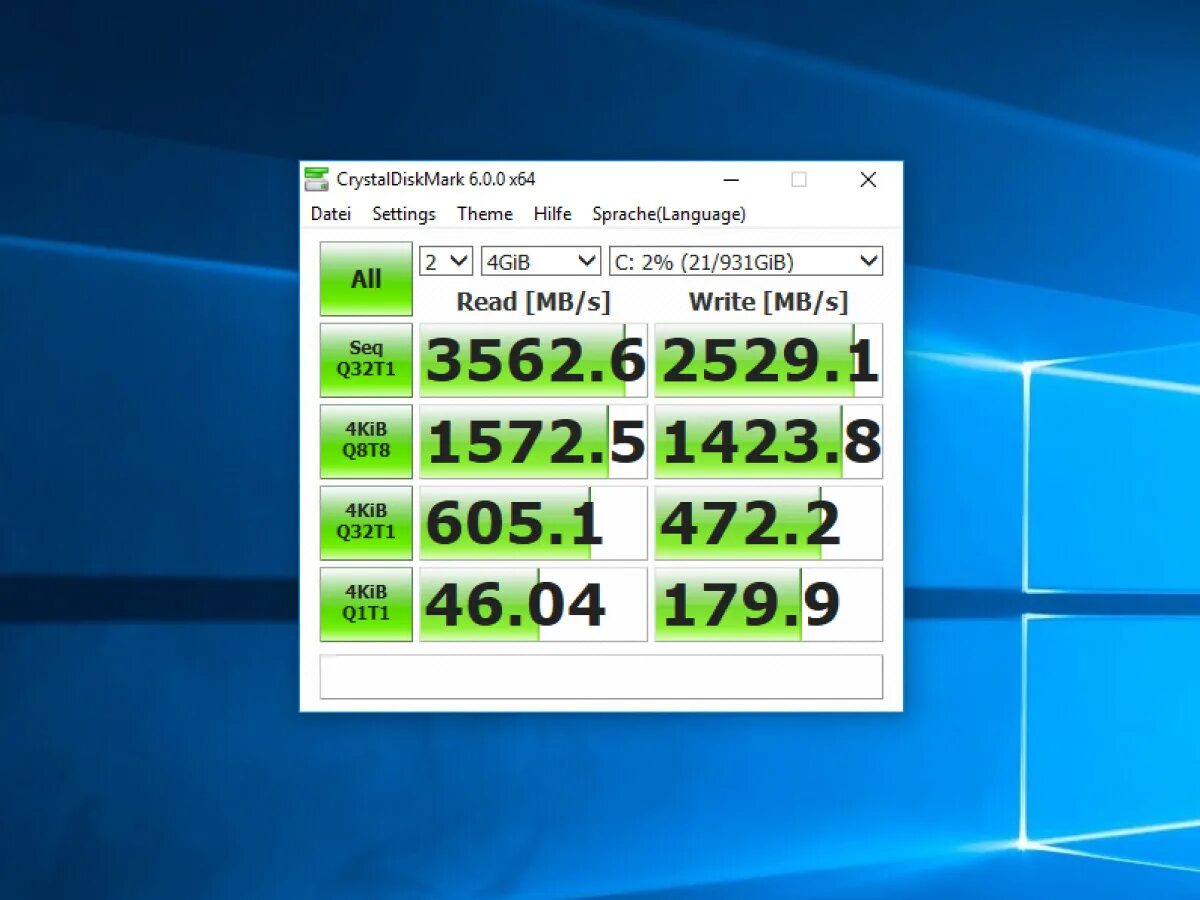
Task: Open the Sprache(Language) menu
Action: pyautogui.click(x=668, y=213)
